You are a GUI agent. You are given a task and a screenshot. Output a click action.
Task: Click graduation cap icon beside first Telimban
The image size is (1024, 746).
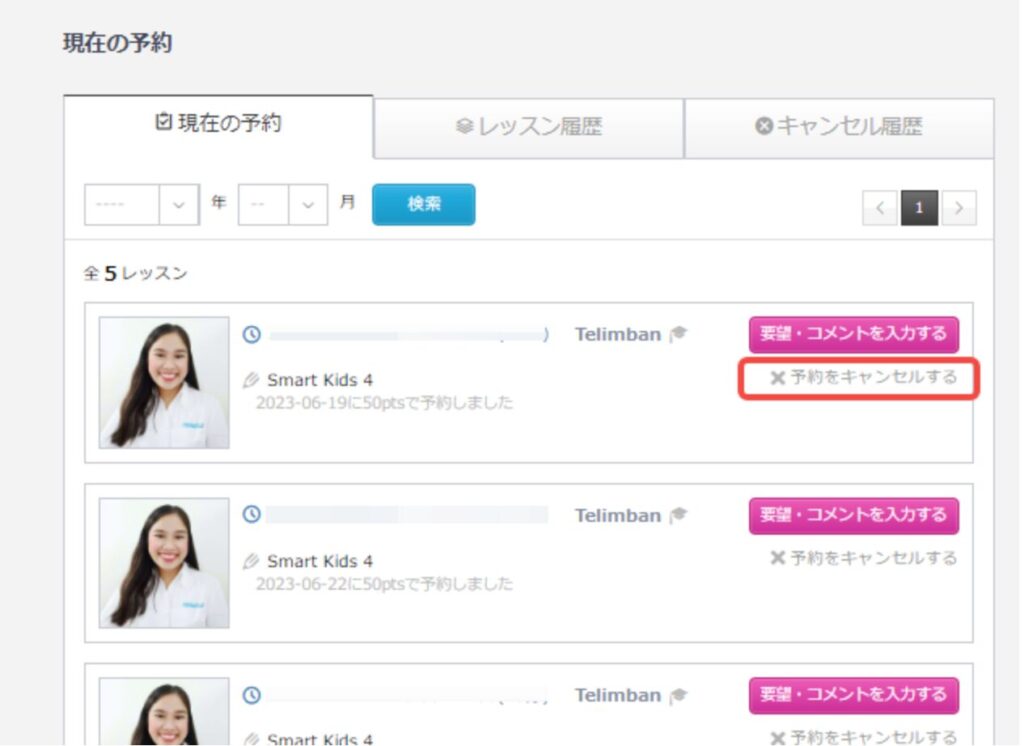tap(679, 334)
